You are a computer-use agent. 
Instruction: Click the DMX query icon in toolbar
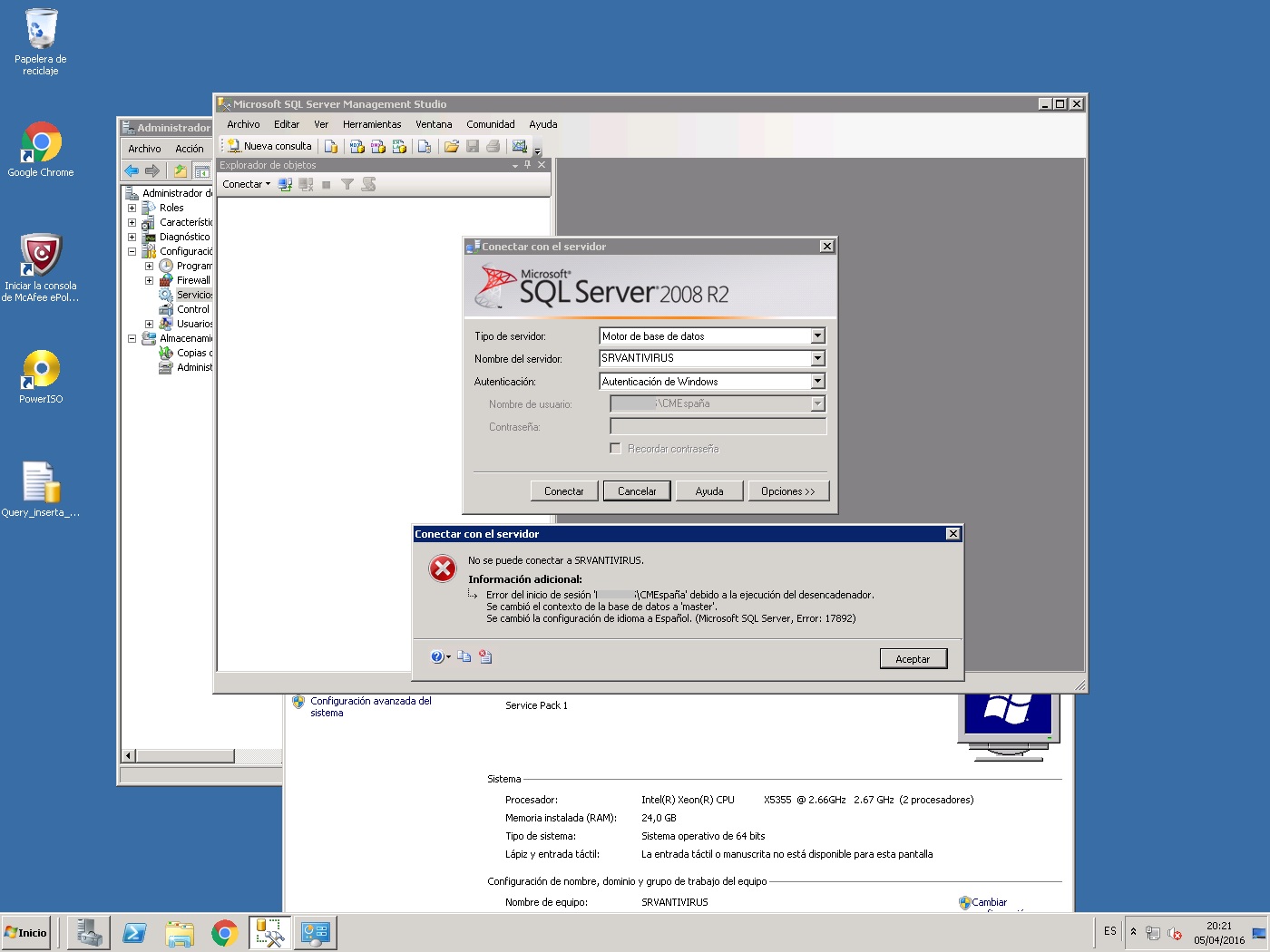click(378, 146)
